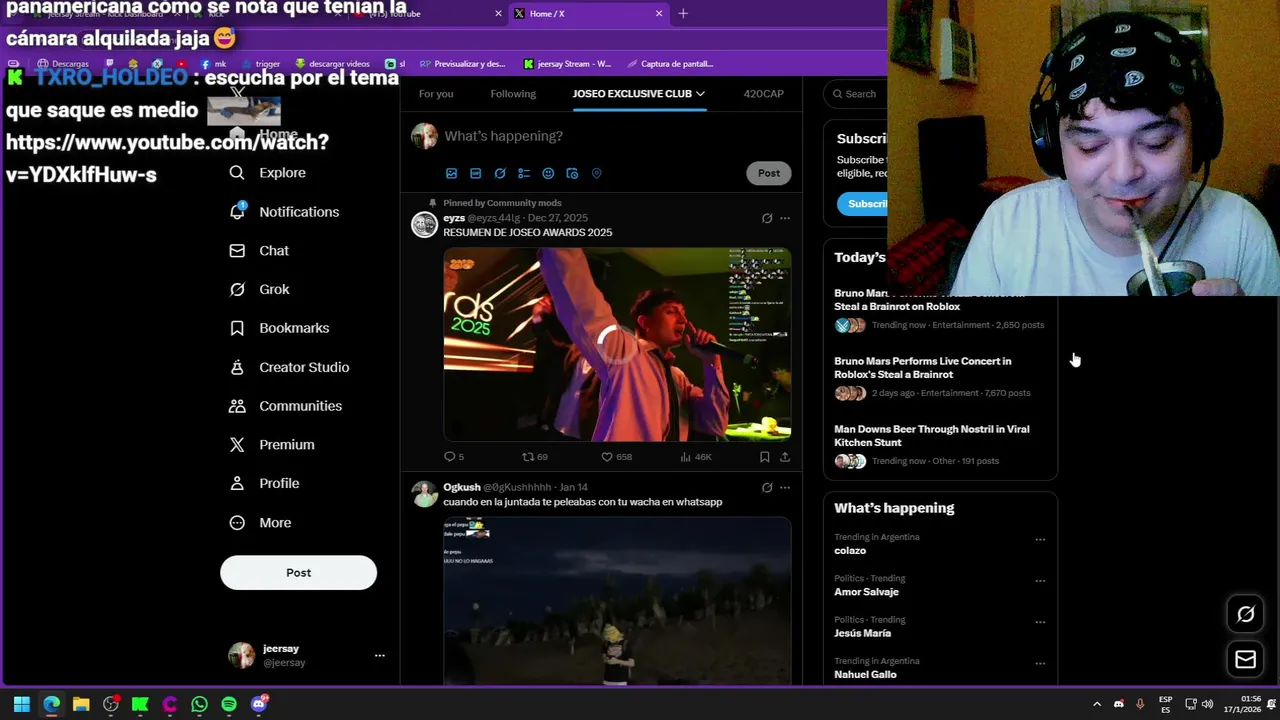The height and width of the screenshot is (720, 1280).
Task: Open WhatsApp from the taskbar
Action: (199, 704)
